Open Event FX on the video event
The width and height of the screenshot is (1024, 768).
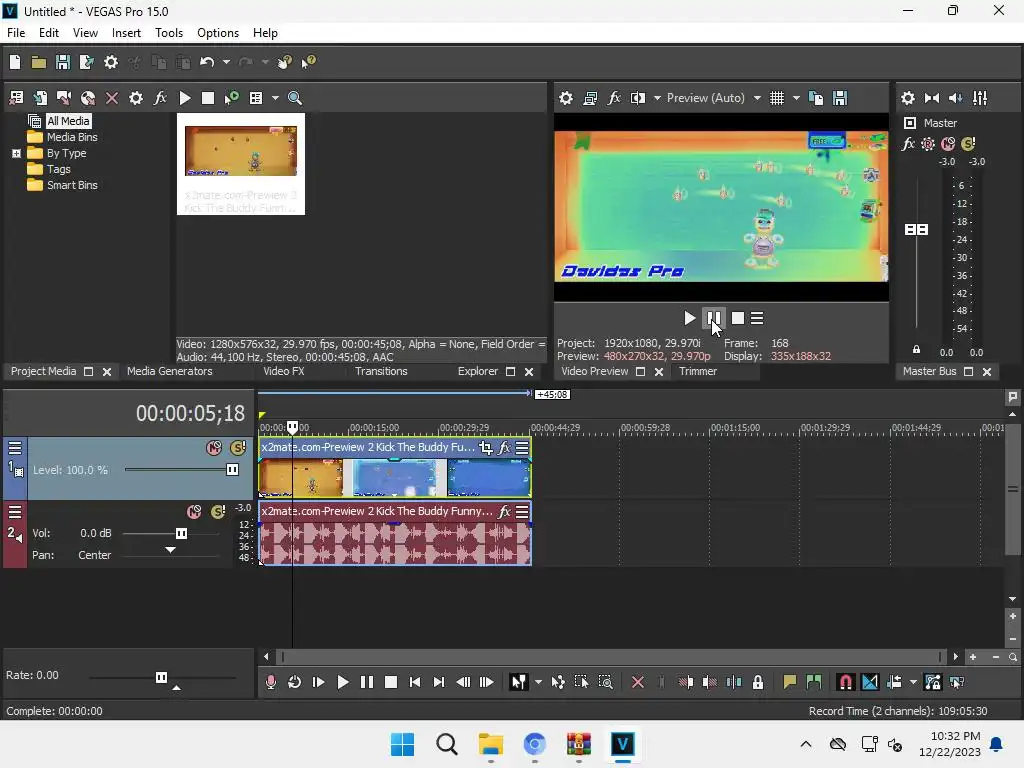click(x=504, y=447)
